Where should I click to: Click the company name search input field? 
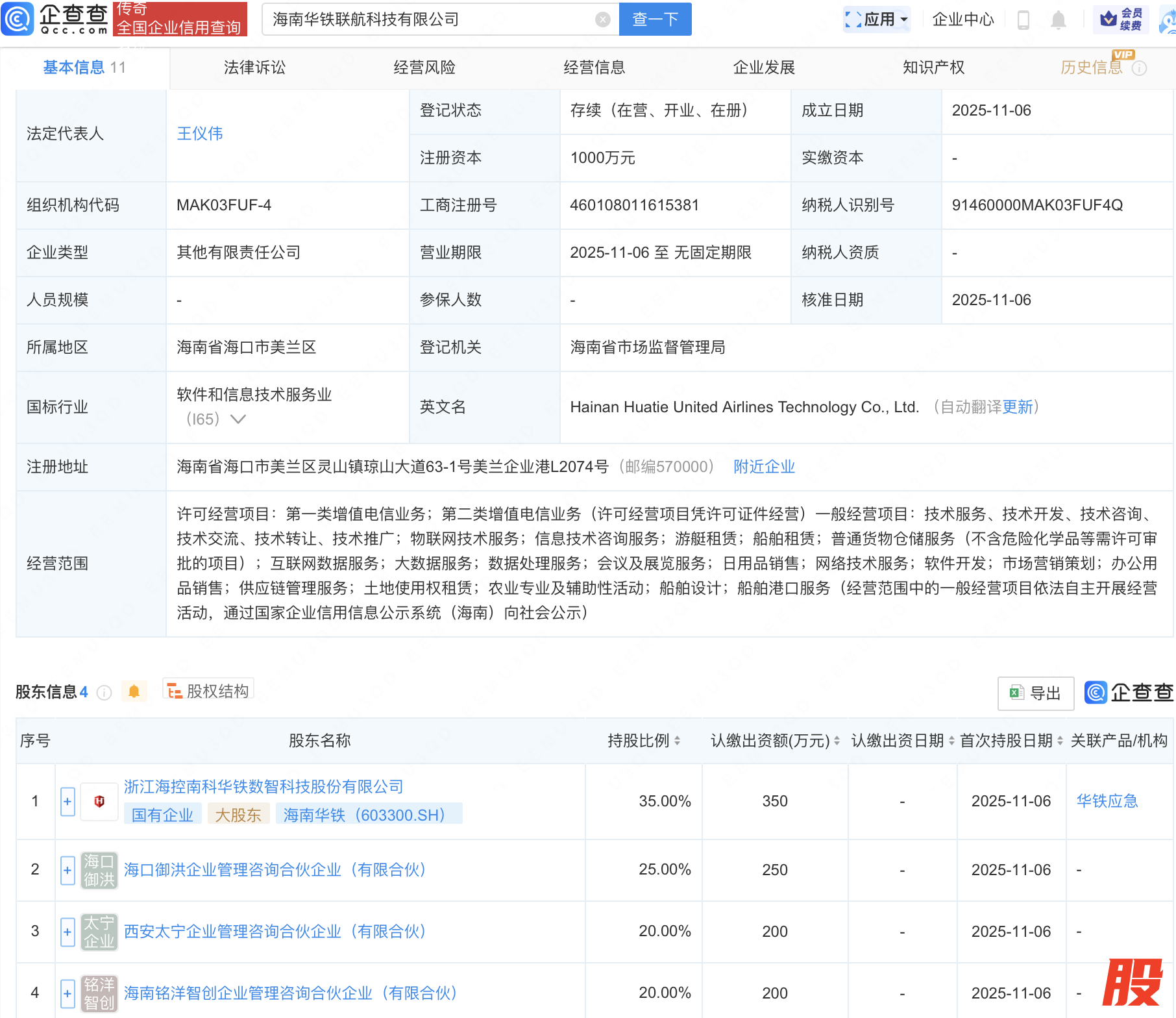click(428, 19)
